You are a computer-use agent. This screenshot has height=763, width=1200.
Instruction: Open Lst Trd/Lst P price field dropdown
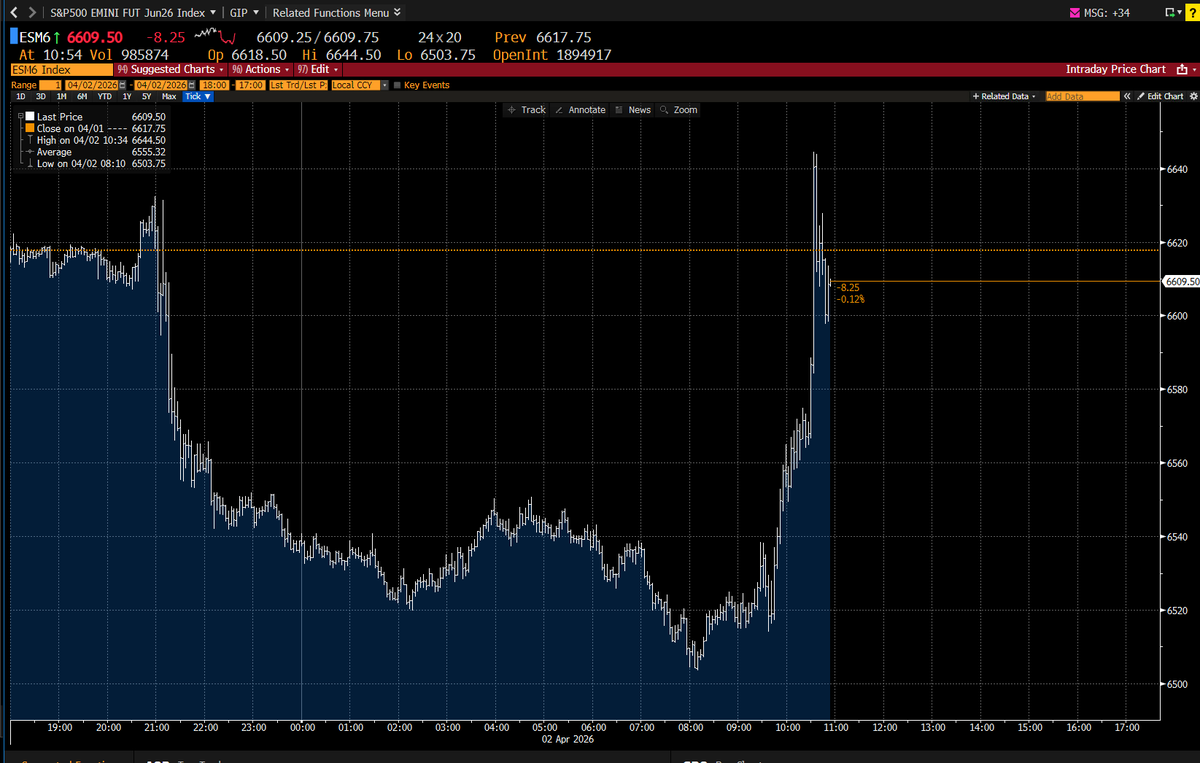[298, 85]
